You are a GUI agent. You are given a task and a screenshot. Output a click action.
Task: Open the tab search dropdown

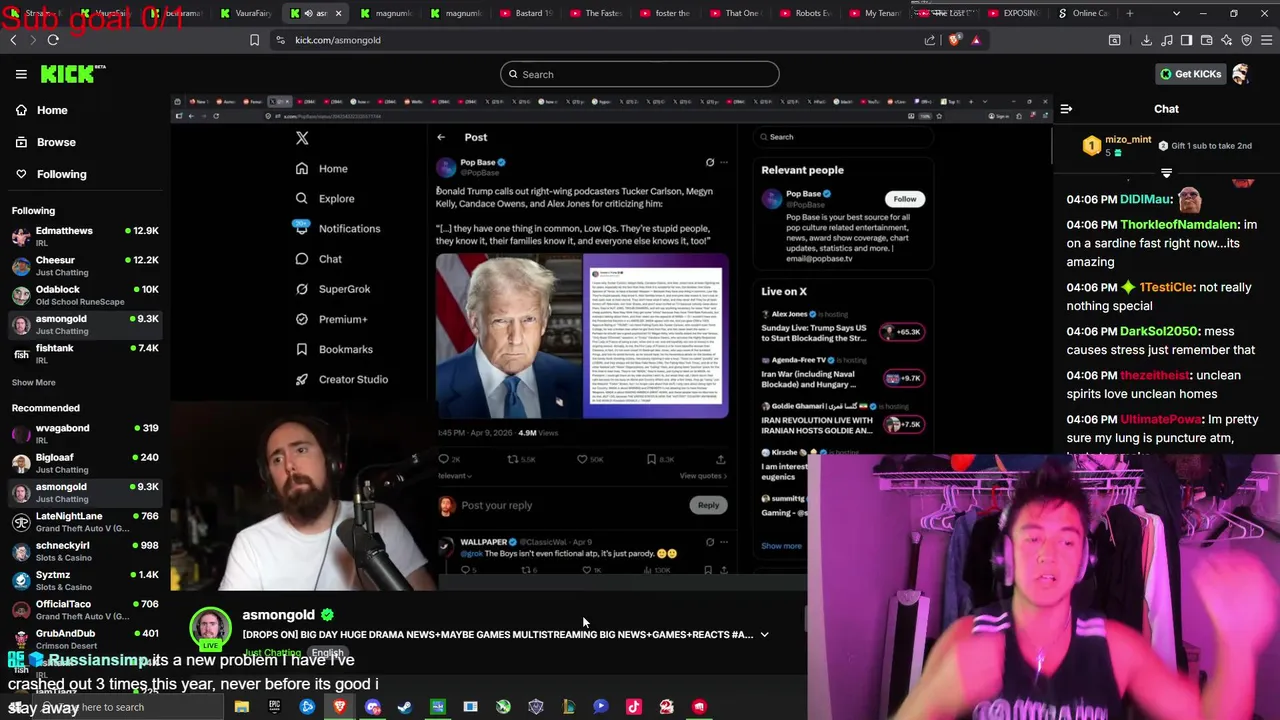[x=1176, y=13]
